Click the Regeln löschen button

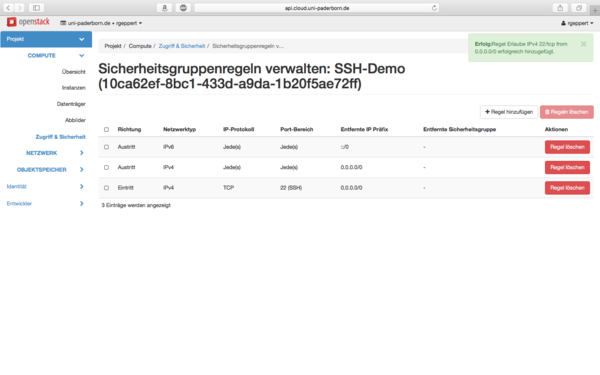click(x=567, y=112)
